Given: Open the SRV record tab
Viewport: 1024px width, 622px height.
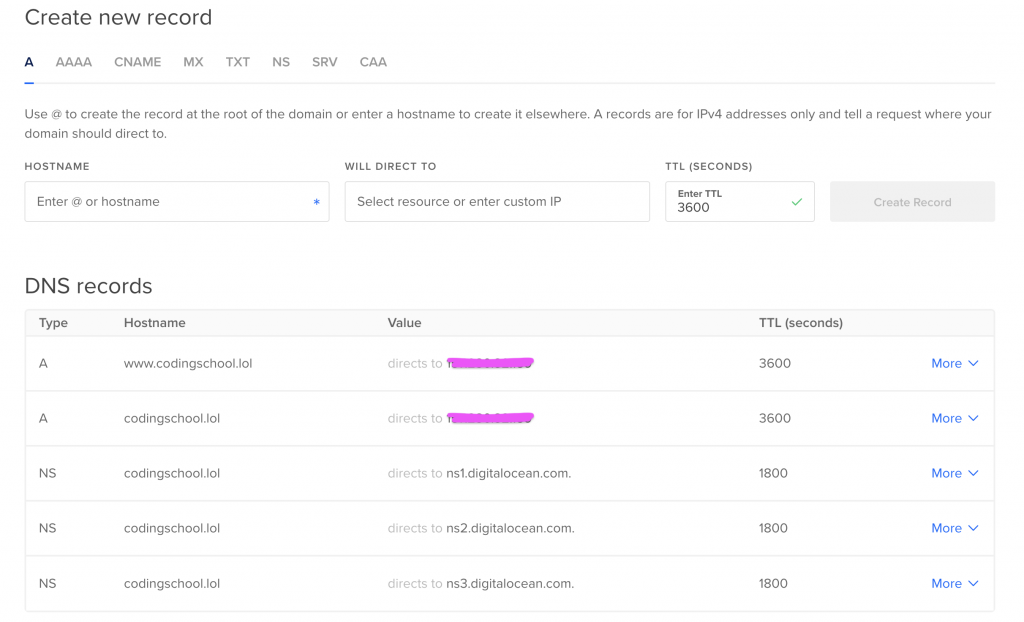Looking at the screenshot, I should pyautogui.click(x=324, y=62).
